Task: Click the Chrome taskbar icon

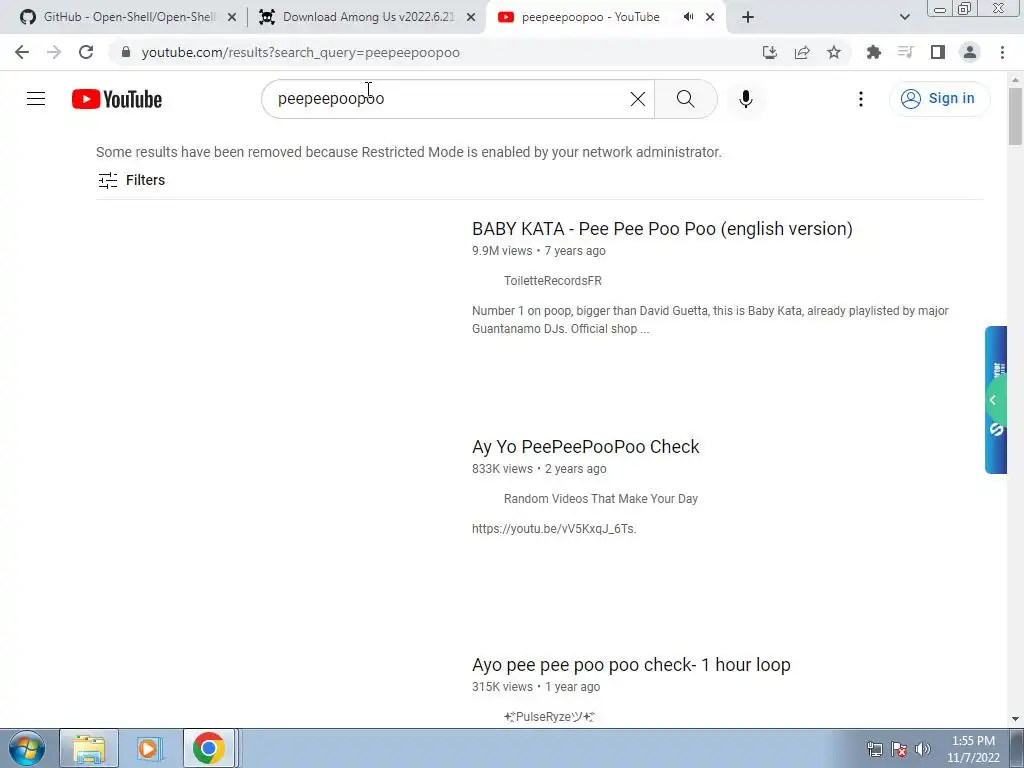Action: (208, 748)
